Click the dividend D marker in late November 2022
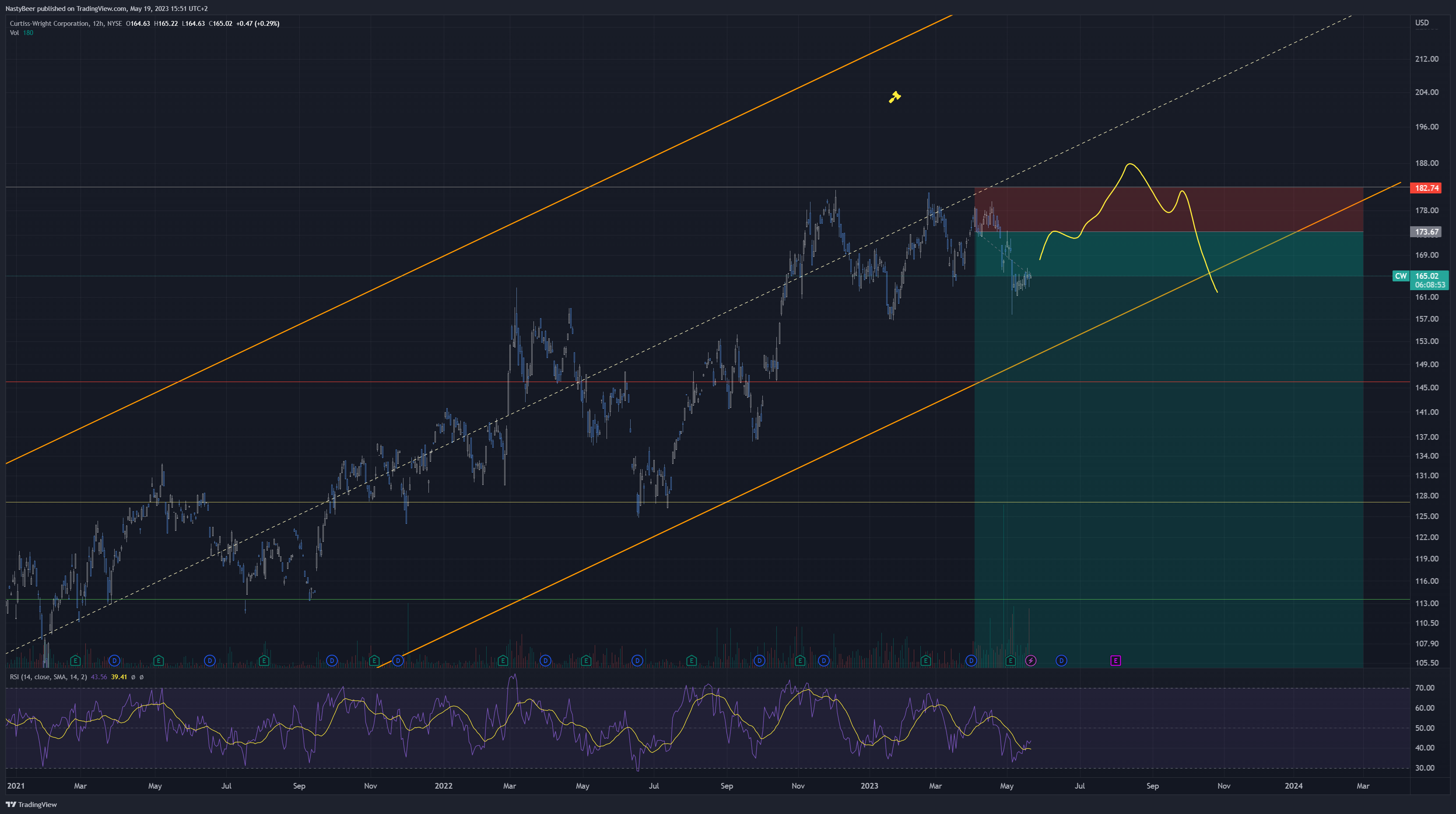 pos(824,660)
